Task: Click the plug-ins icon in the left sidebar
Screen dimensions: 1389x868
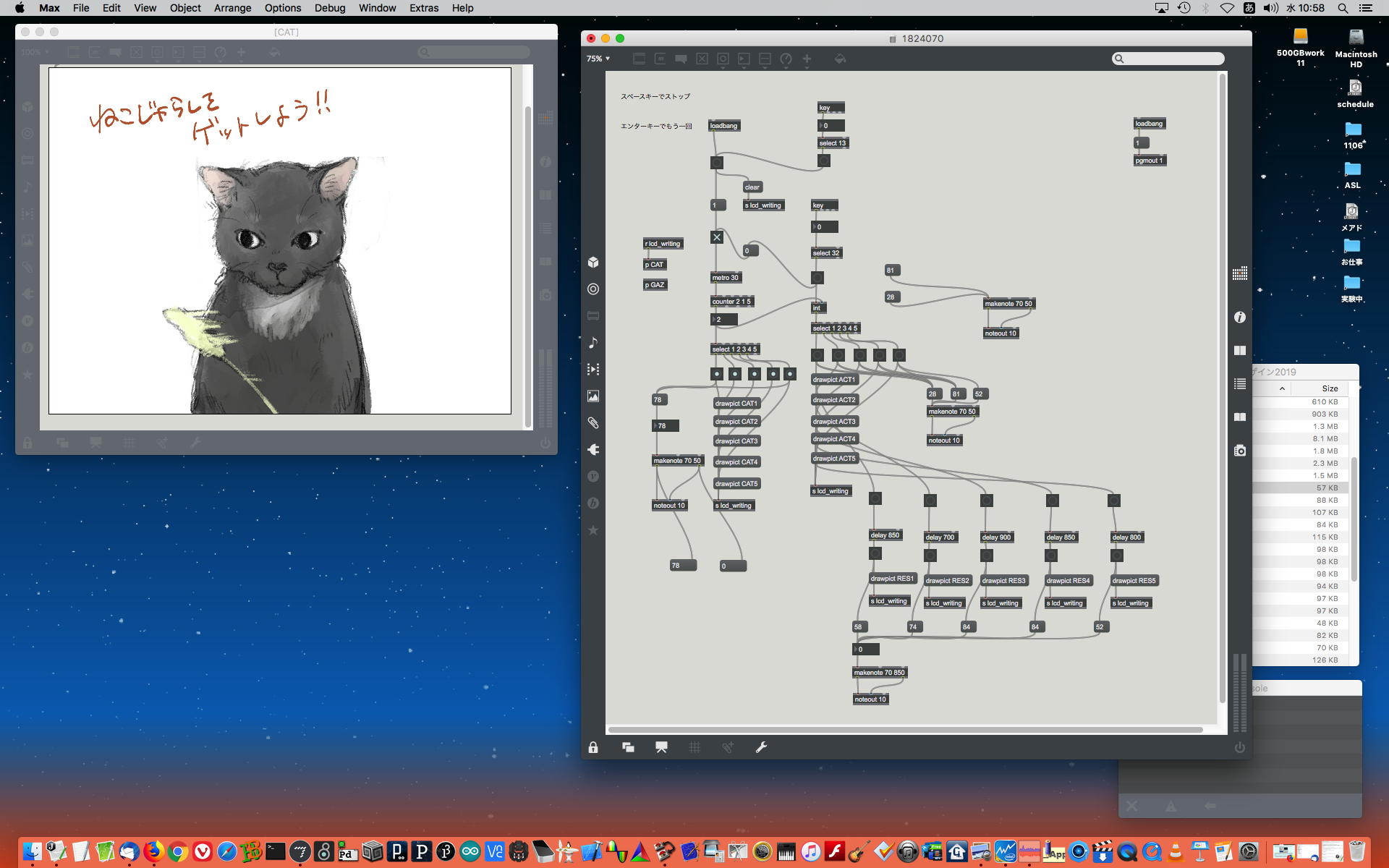Action: click(x=593, y=449)
